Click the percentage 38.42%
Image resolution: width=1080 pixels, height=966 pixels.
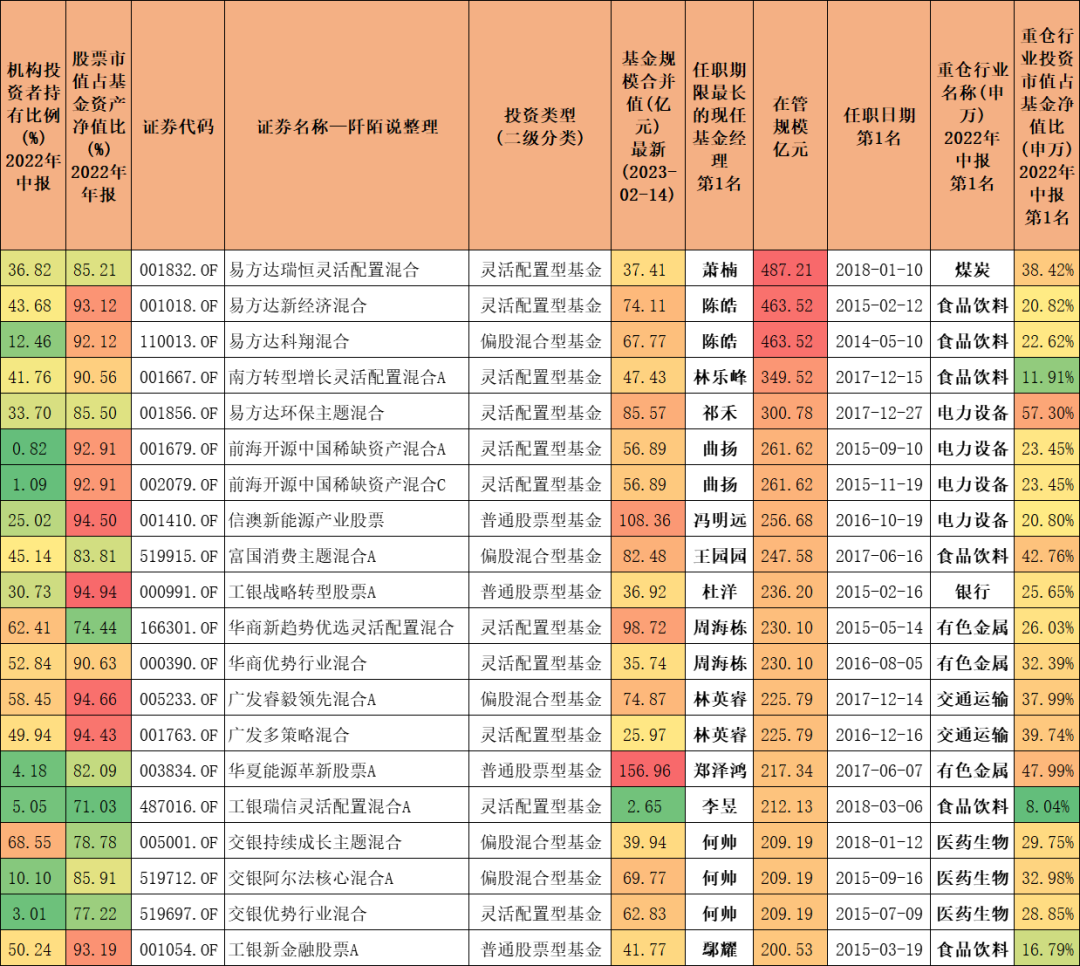point(1047,269)
